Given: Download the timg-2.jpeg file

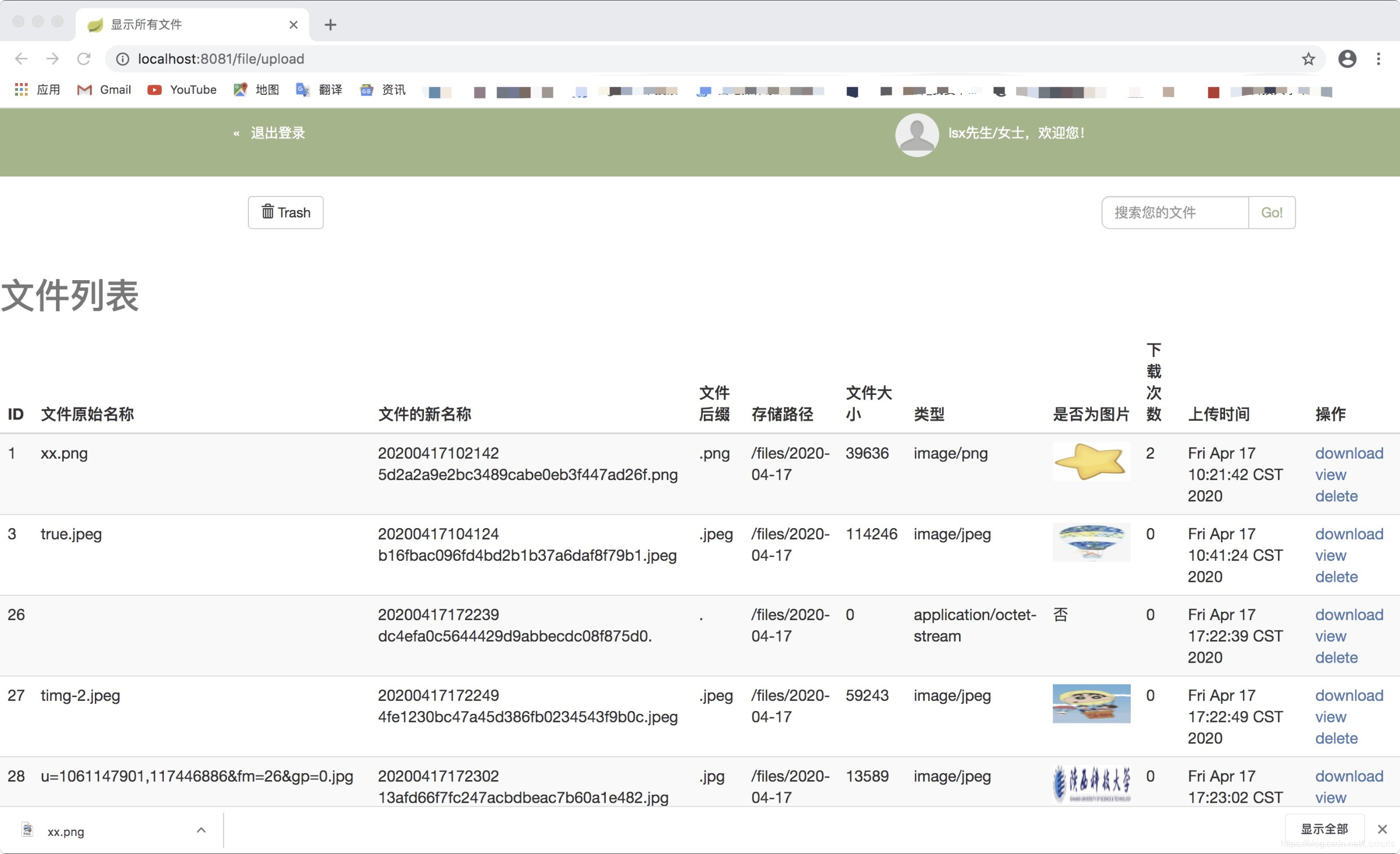Looking at the screenshot, I should pyautogui.click(x=1349, y=695).
